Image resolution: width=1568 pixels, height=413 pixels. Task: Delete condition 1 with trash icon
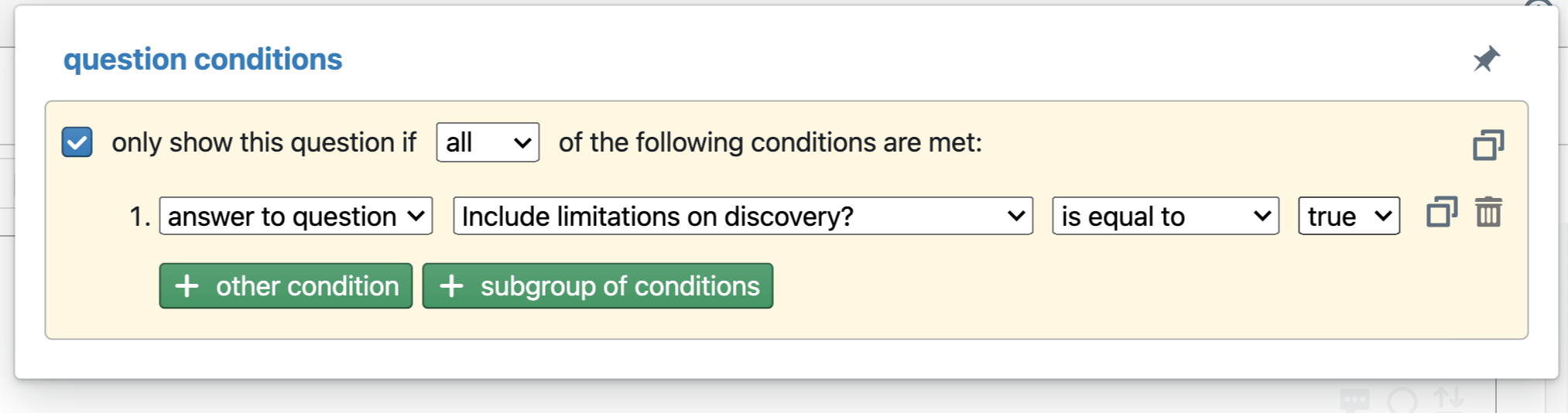tap(1488, 212)
